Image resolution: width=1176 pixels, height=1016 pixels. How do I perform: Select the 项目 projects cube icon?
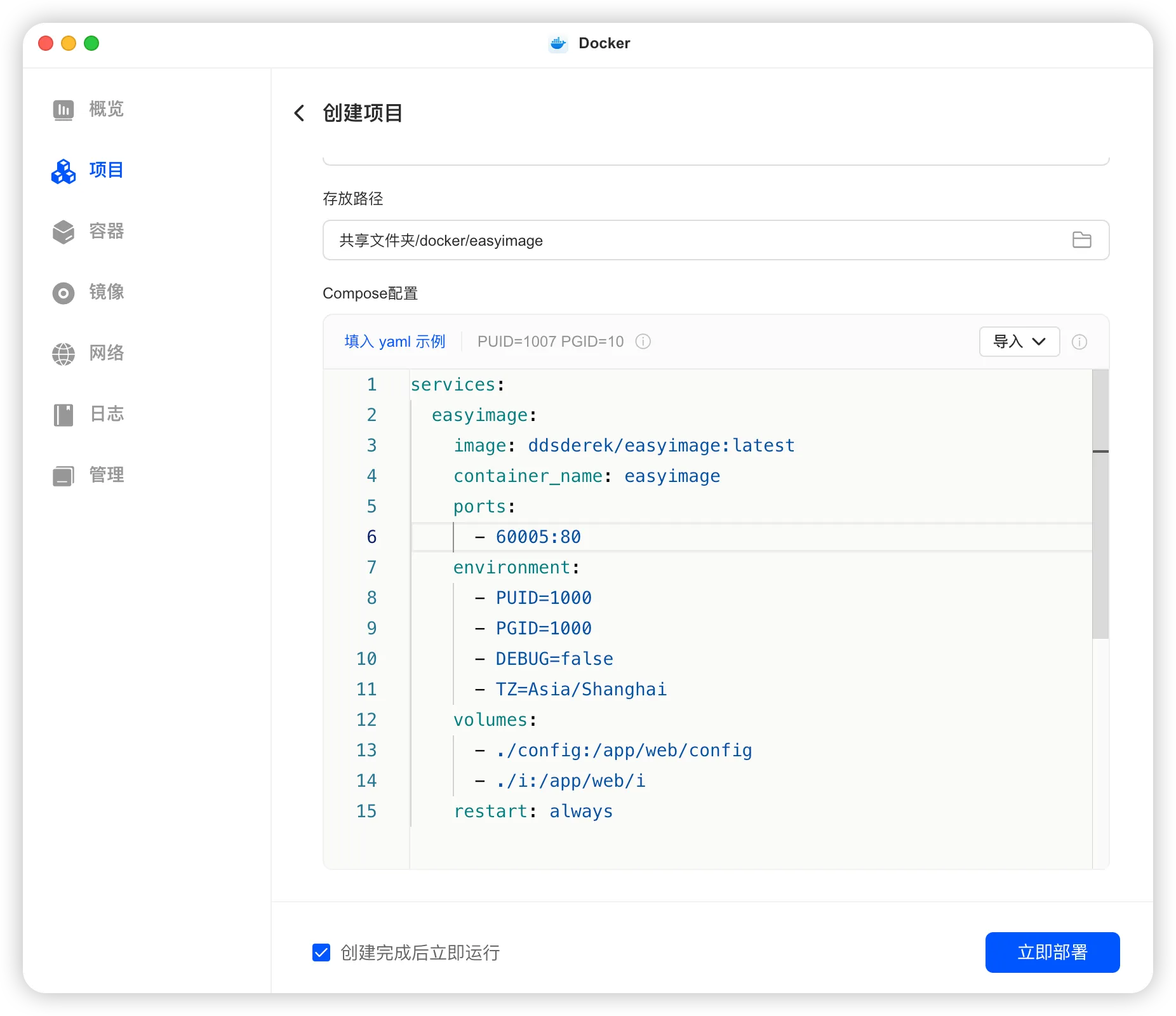[x=63, y=170]
